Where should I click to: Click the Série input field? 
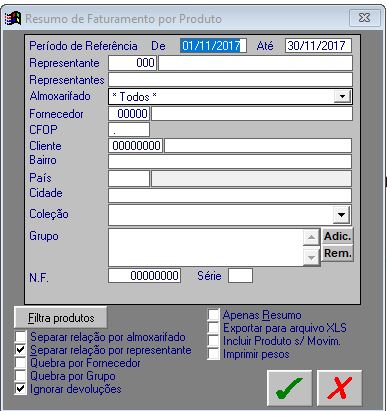[x=240, y=276]
